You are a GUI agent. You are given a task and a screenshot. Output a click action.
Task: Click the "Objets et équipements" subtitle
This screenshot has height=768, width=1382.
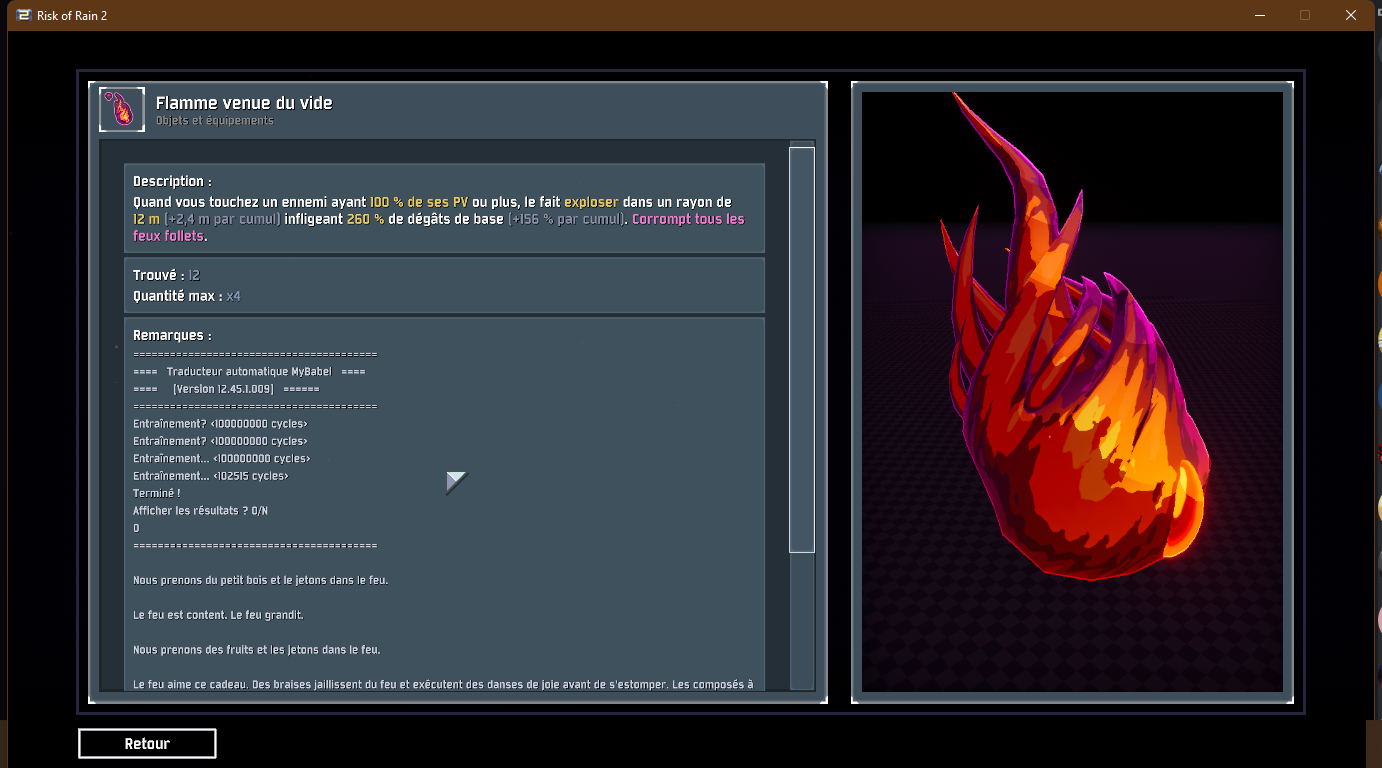tap(214, 121)
